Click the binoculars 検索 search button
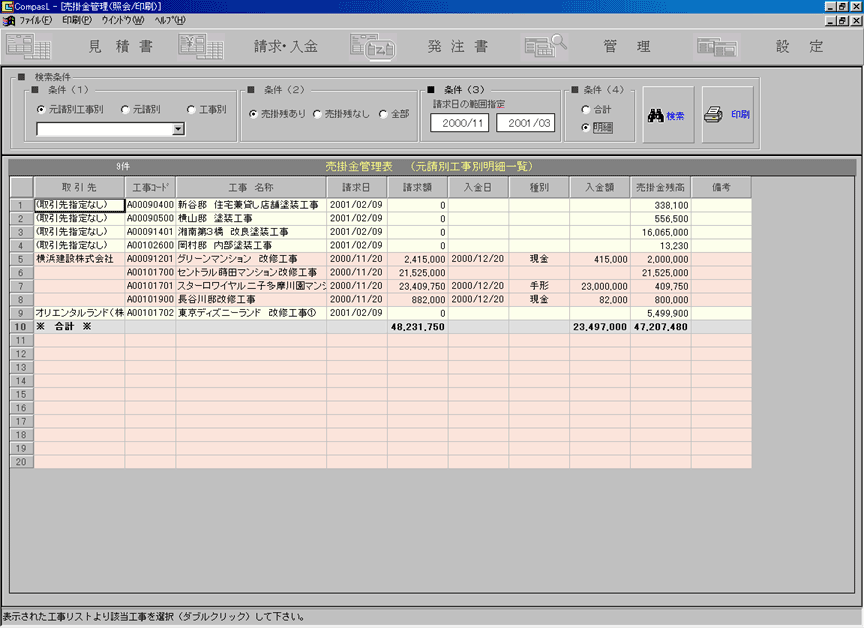864x628 pixels. pos(668,115)
